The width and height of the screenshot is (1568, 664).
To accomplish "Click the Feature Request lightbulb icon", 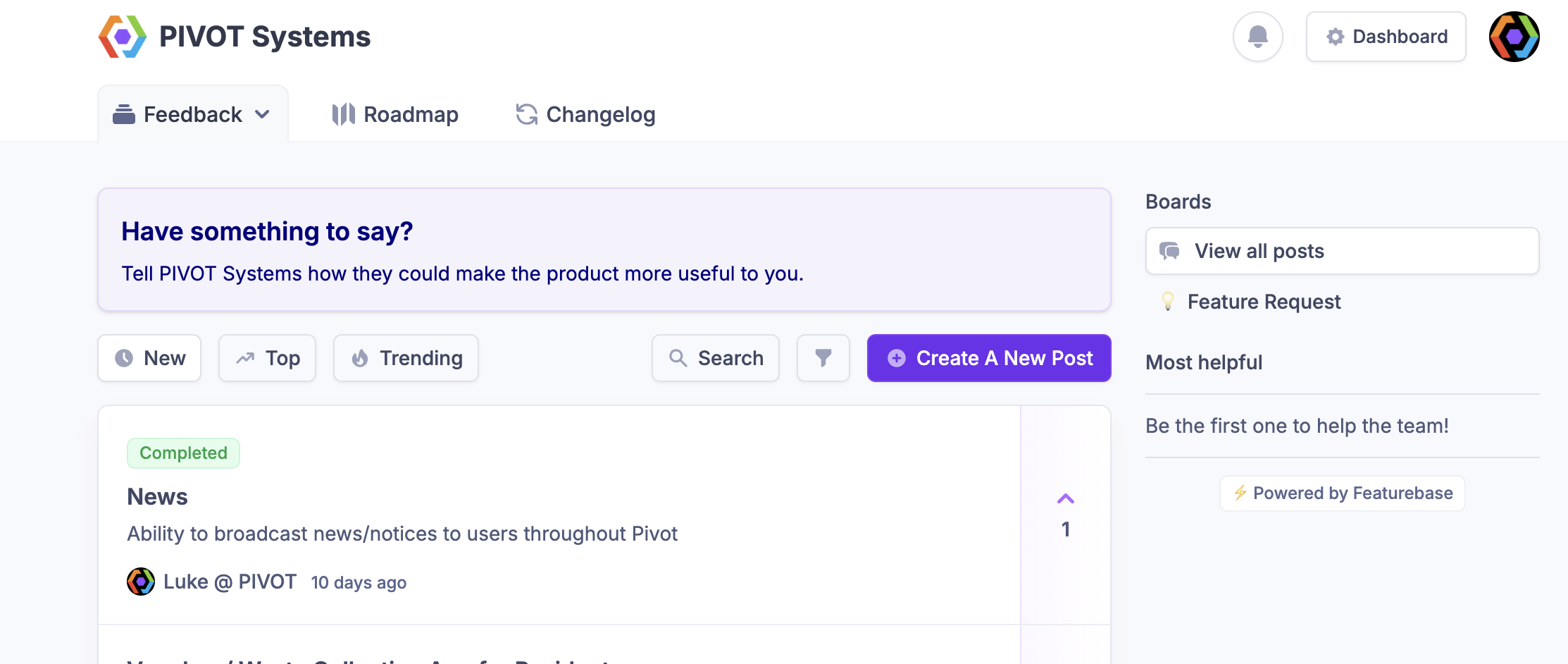I will [1168, 302].
